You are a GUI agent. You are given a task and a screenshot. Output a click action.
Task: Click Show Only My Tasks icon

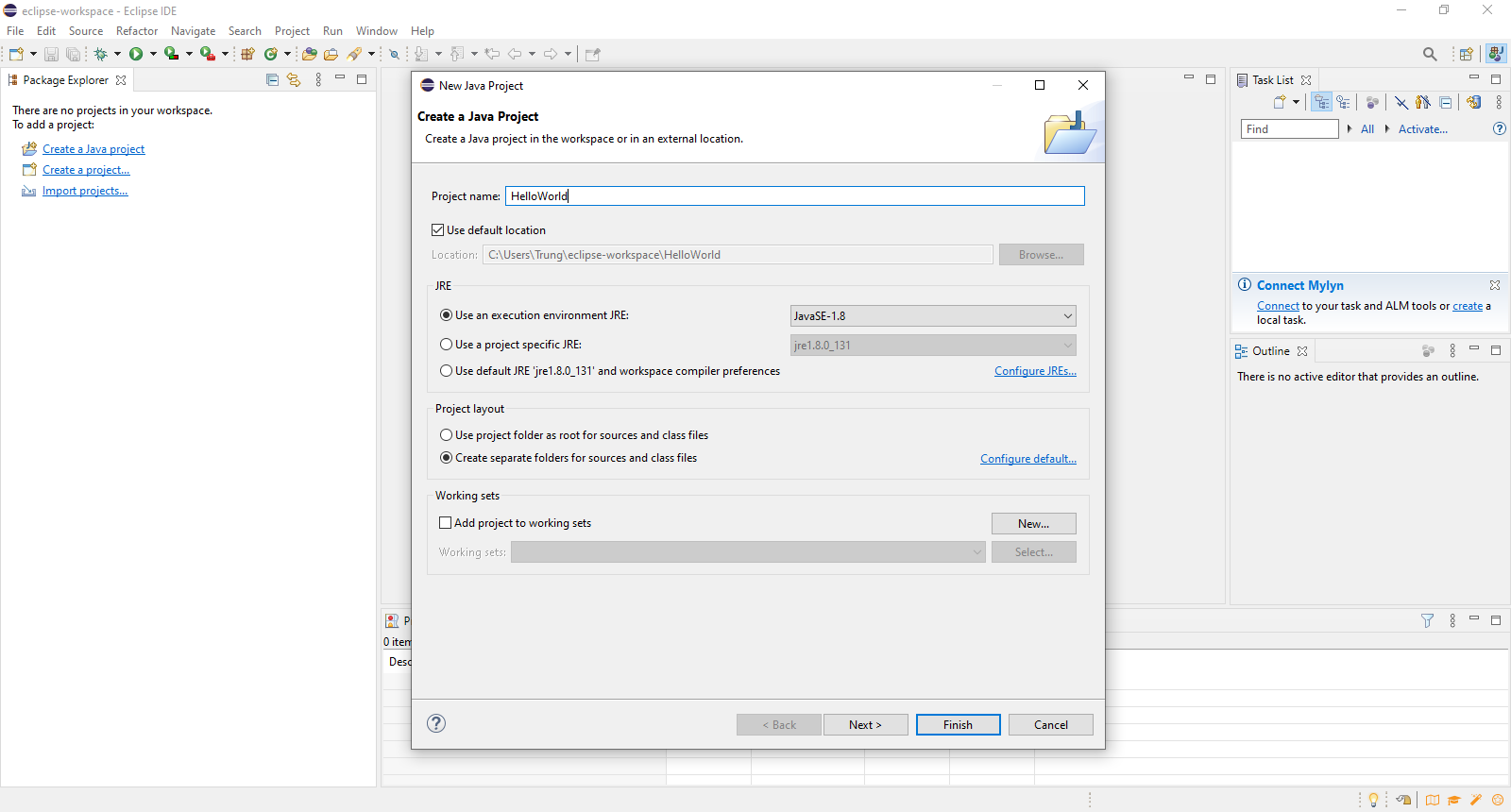tap(1423, 102)
